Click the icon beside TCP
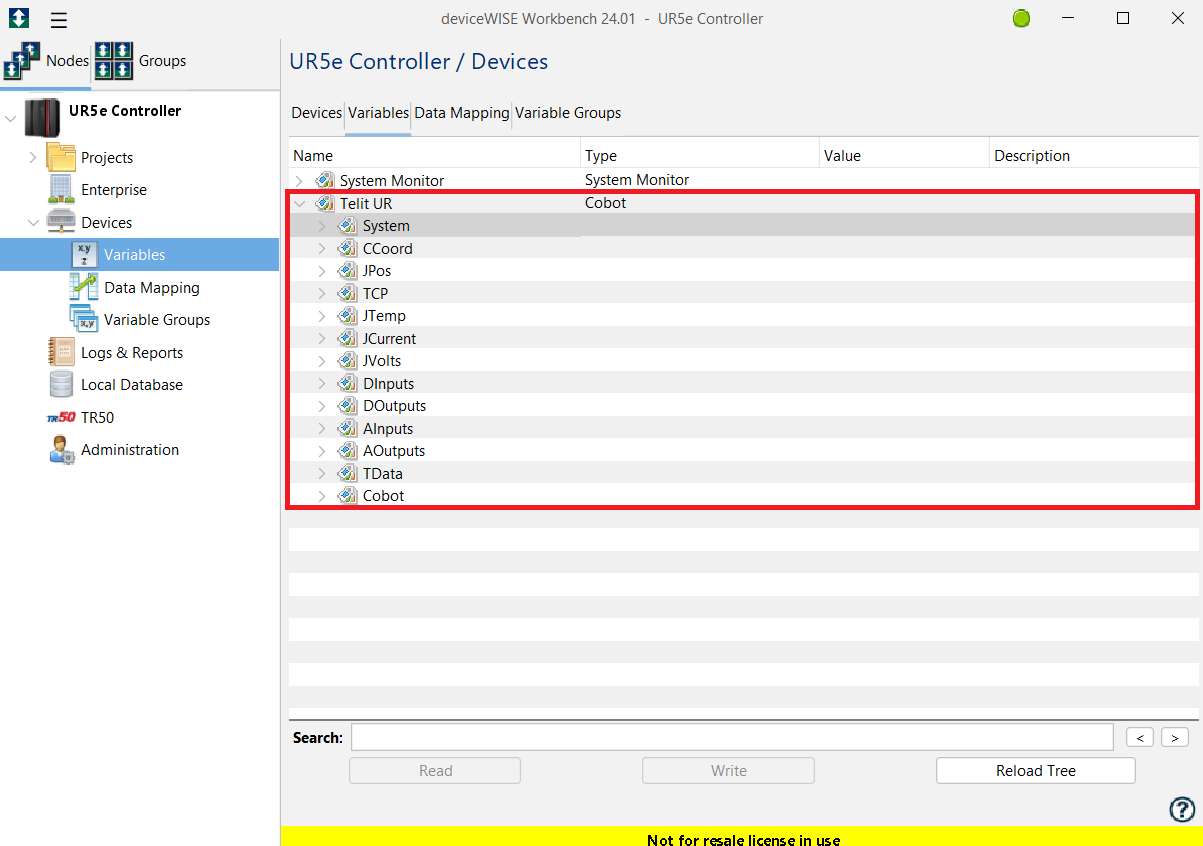Image resolution: width=1203 pixels, height=846 pixels. pyautogui.click(x=347, y=293)
